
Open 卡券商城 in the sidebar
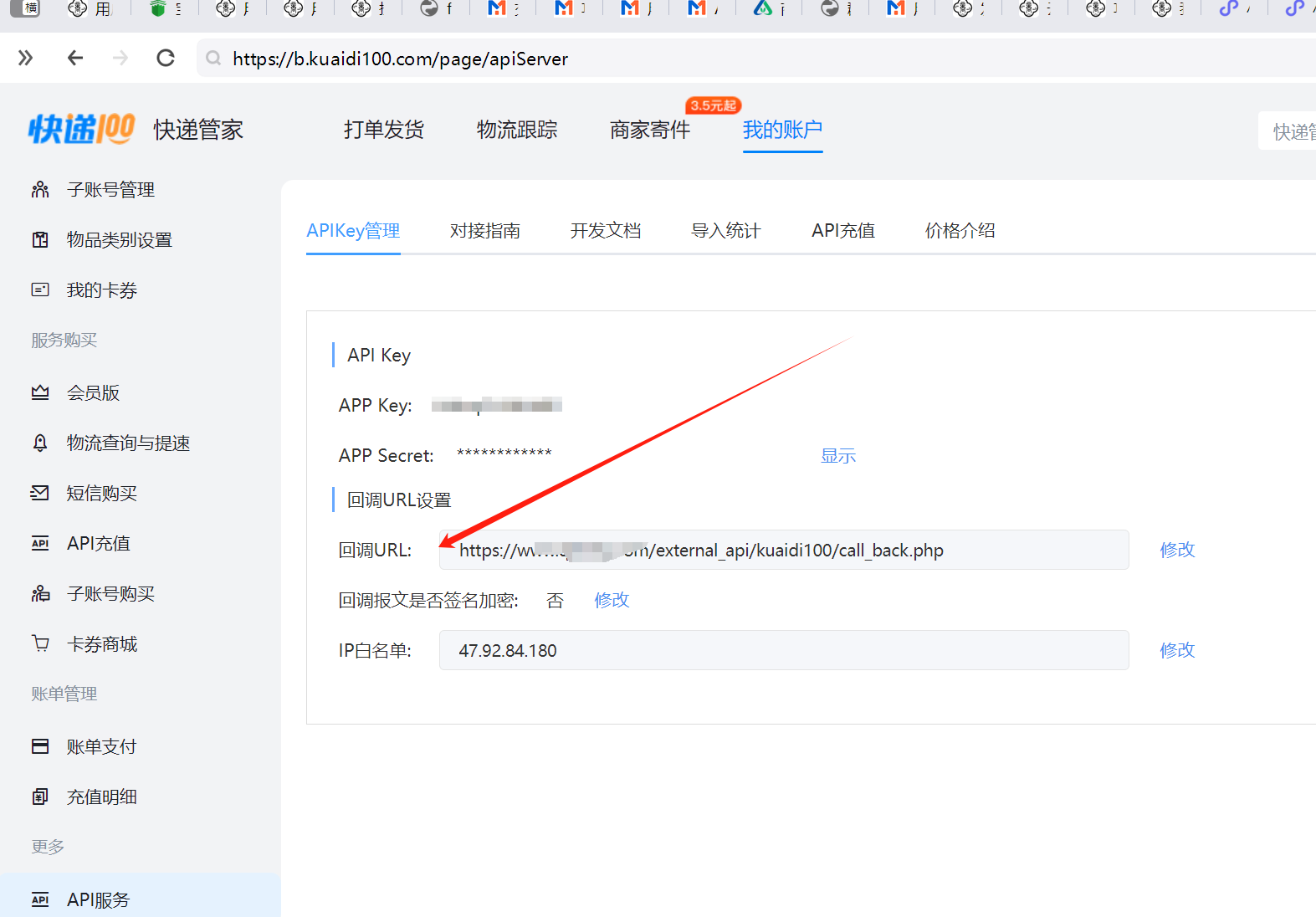click(102, 643)
